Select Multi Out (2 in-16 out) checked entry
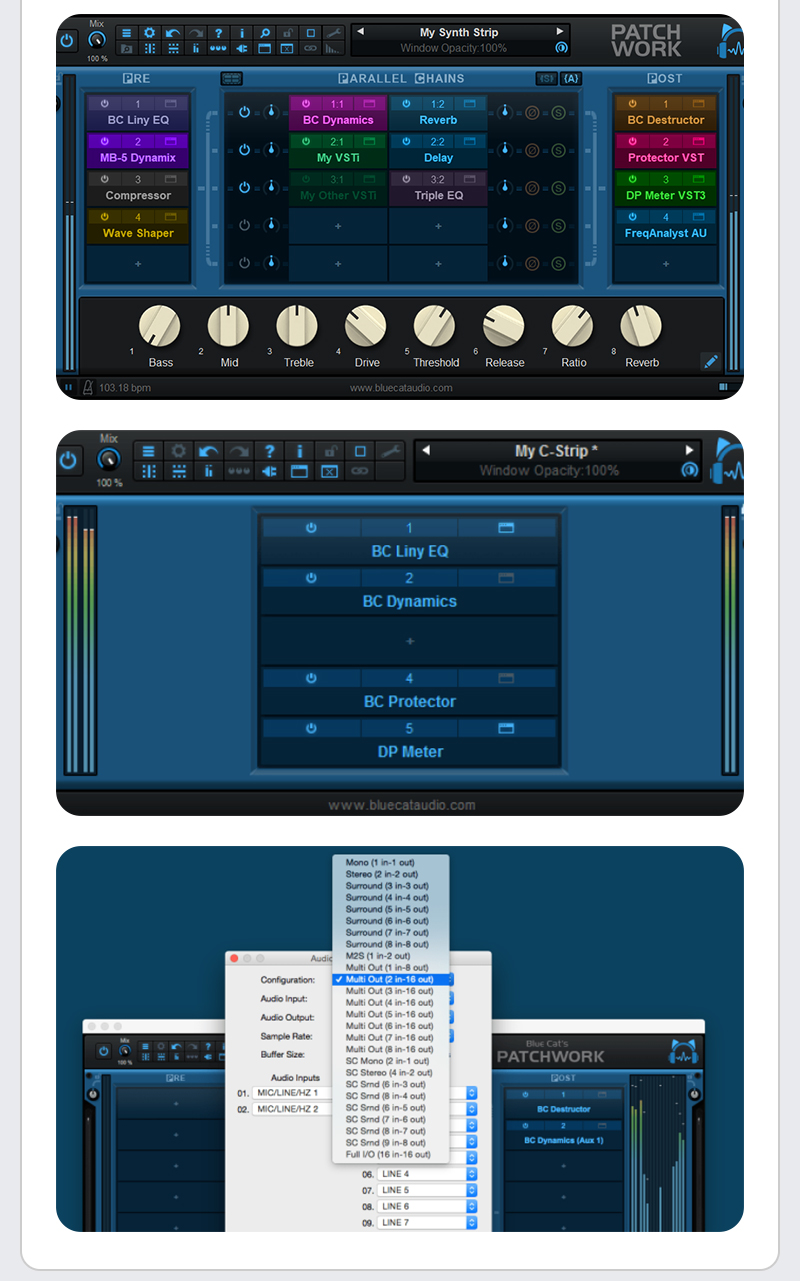 click(391, 979)
